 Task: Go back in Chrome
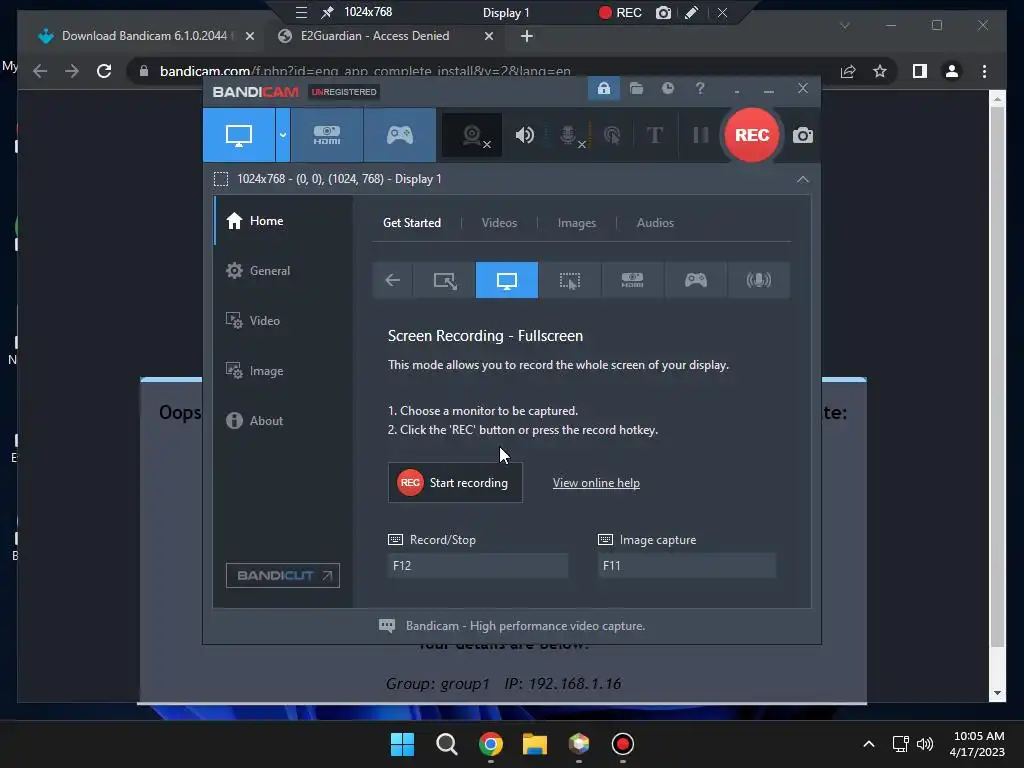click(x=40, y=71)
